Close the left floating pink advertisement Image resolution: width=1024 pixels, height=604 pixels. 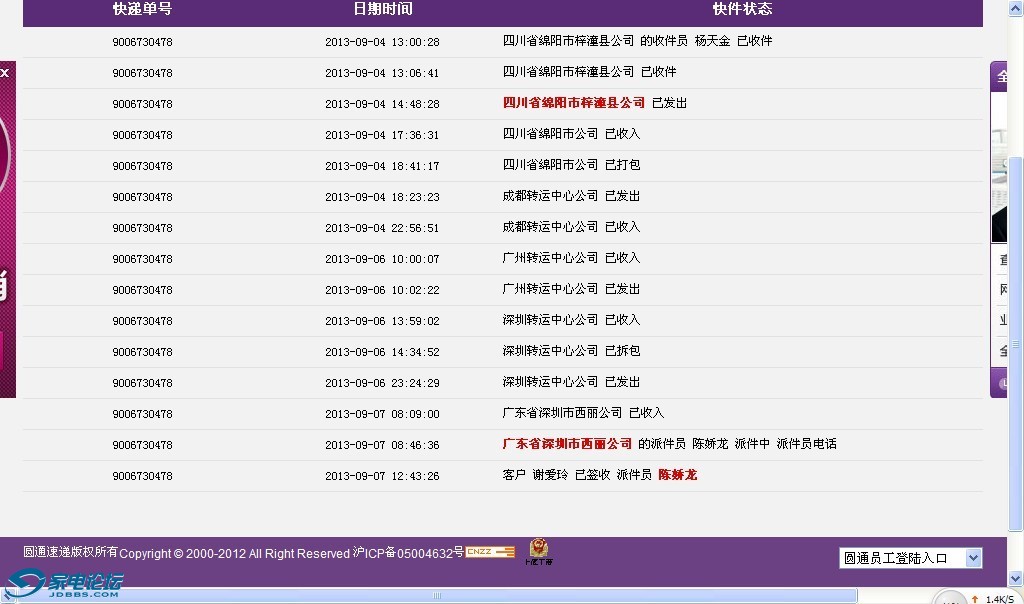[x=5, y=73]
